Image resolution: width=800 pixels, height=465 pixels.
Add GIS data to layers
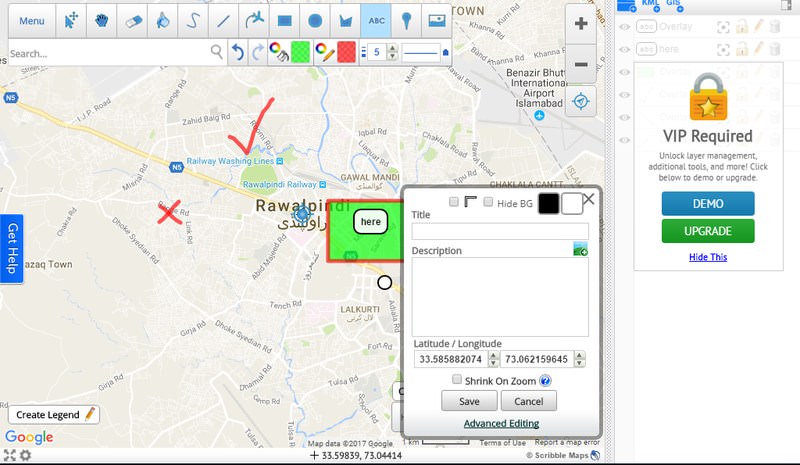pyautogui.click(x=673, y=5)
